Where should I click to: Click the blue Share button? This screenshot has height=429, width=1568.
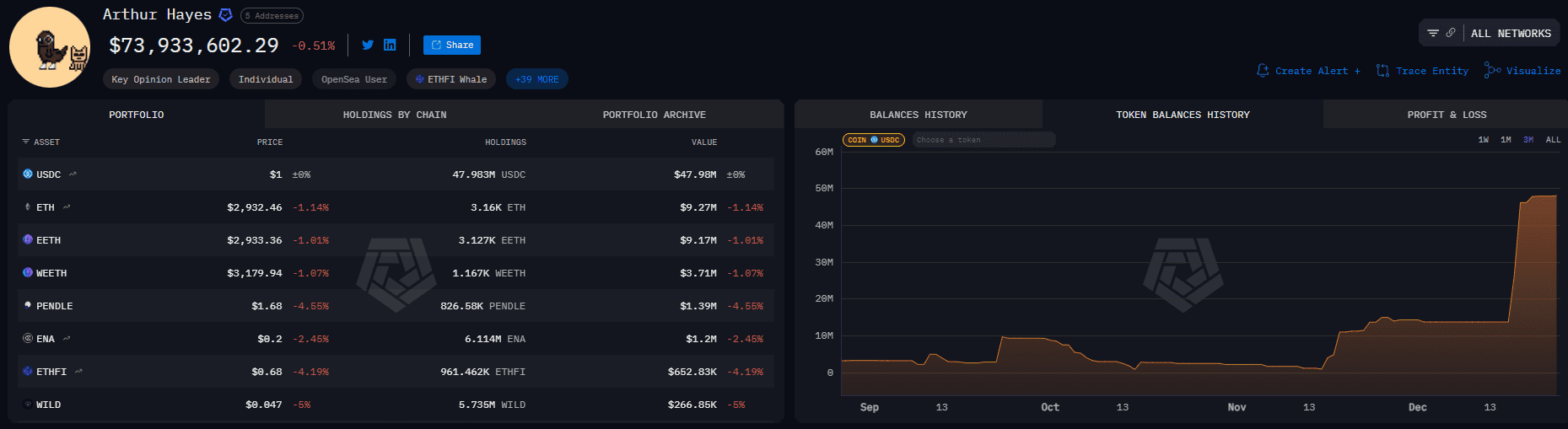tap(452, 45)
